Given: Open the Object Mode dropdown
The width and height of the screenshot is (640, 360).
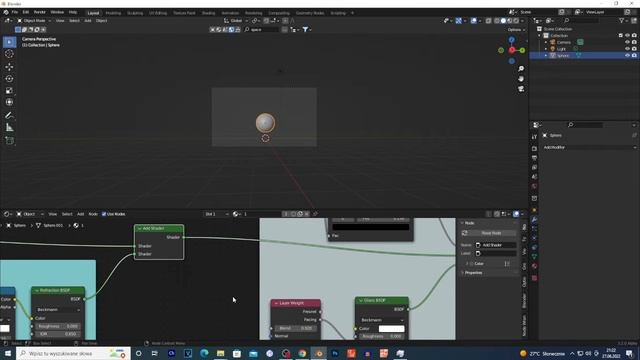Looking at the screenshot, I should click(34, 20).
